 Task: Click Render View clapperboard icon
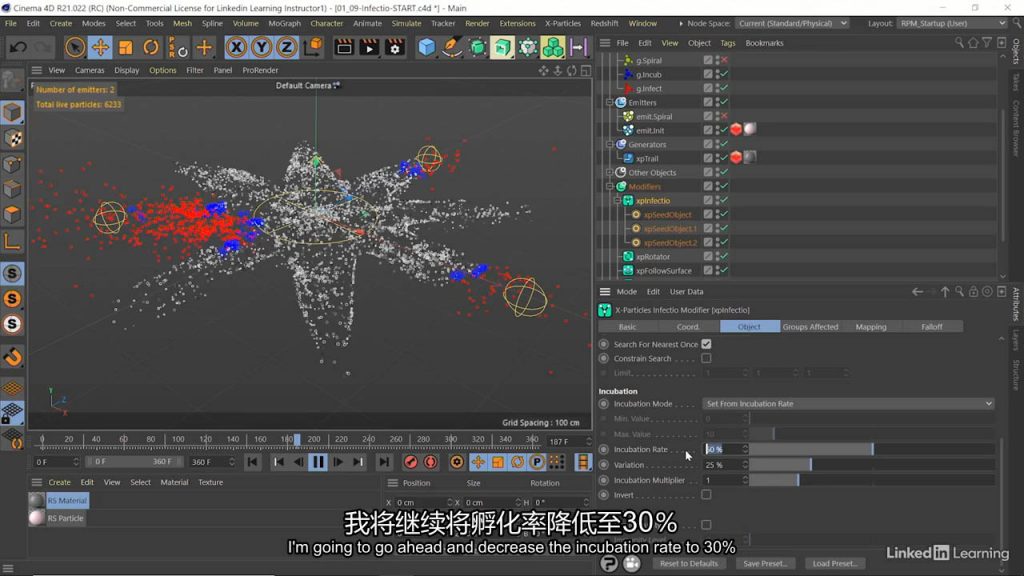[x=344, y=48]
